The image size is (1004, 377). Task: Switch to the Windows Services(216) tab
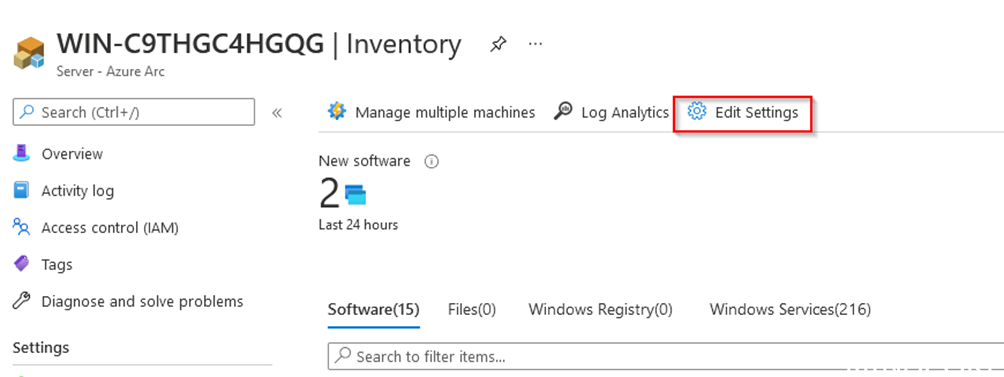(x=790, y=310)
